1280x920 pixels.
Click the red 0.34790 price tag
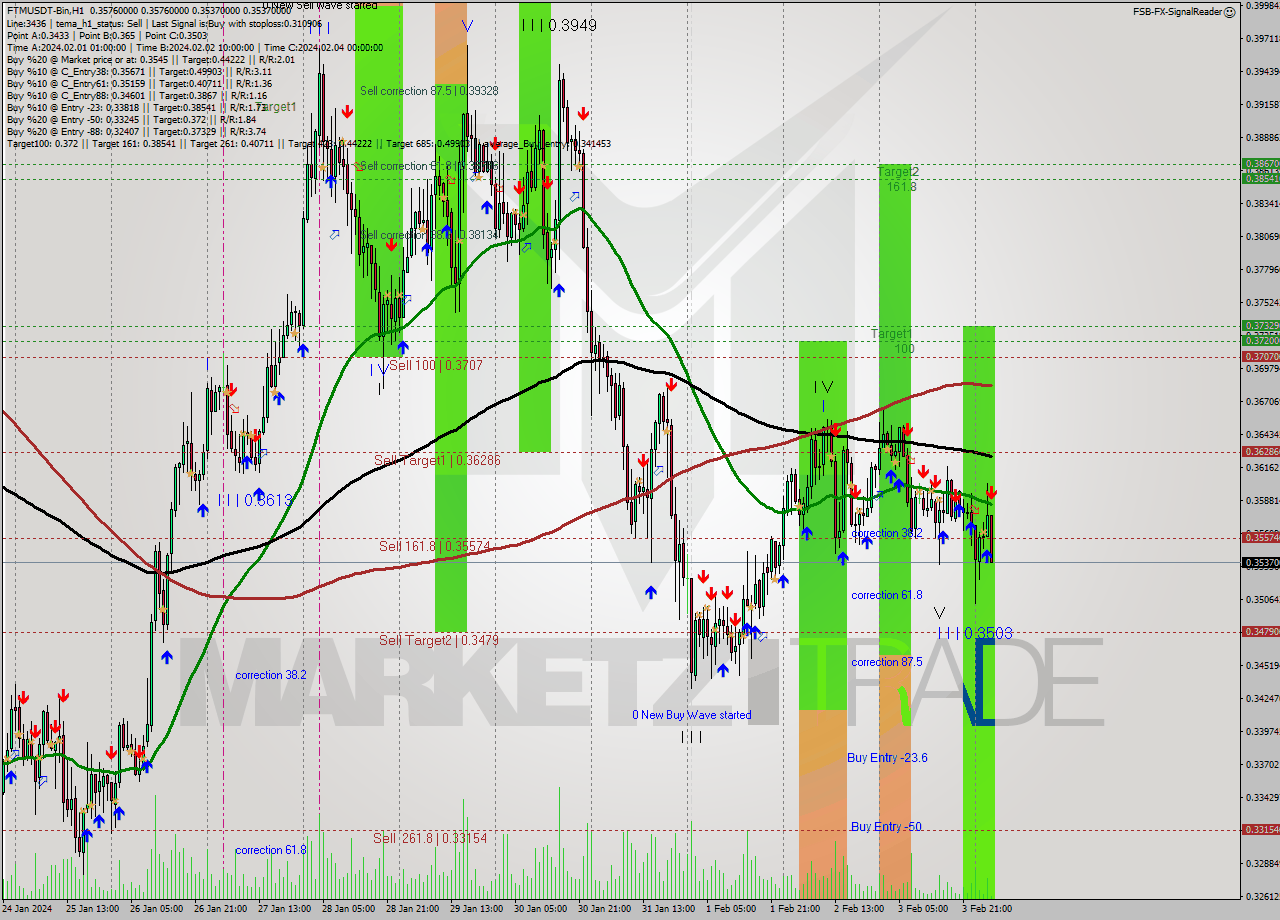pos(1260,631)
